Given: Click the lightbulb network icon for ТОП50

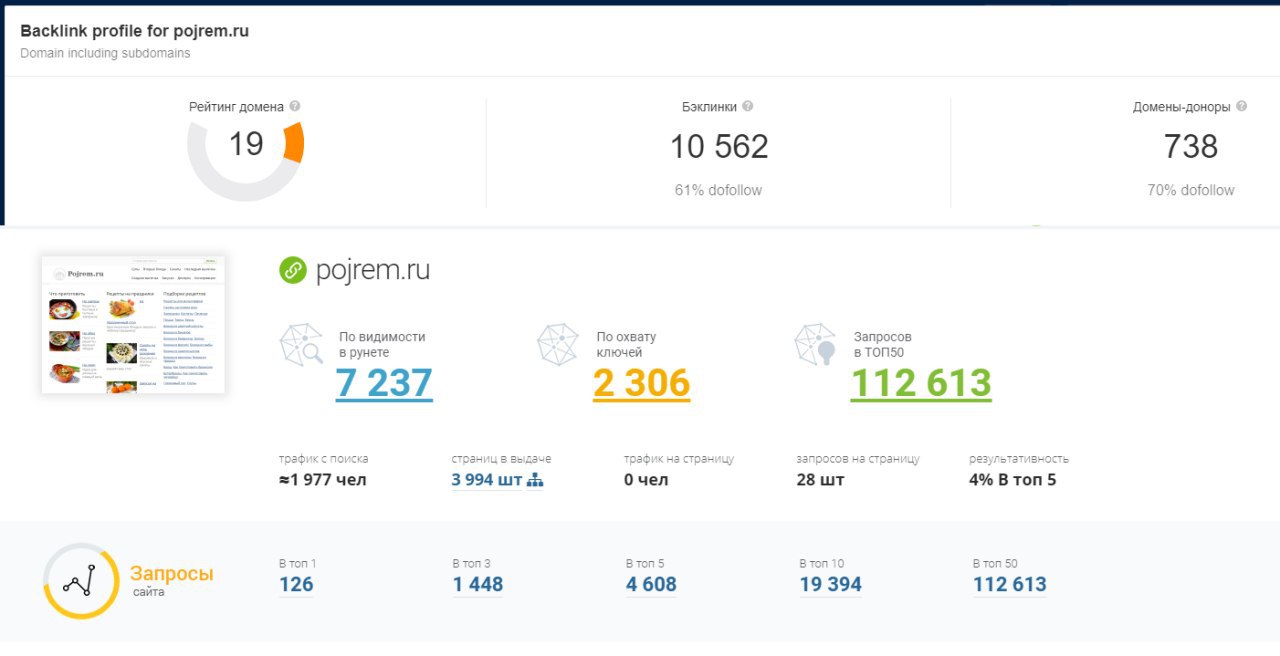Looking at the screenshot, I should (x=815, y=344).
